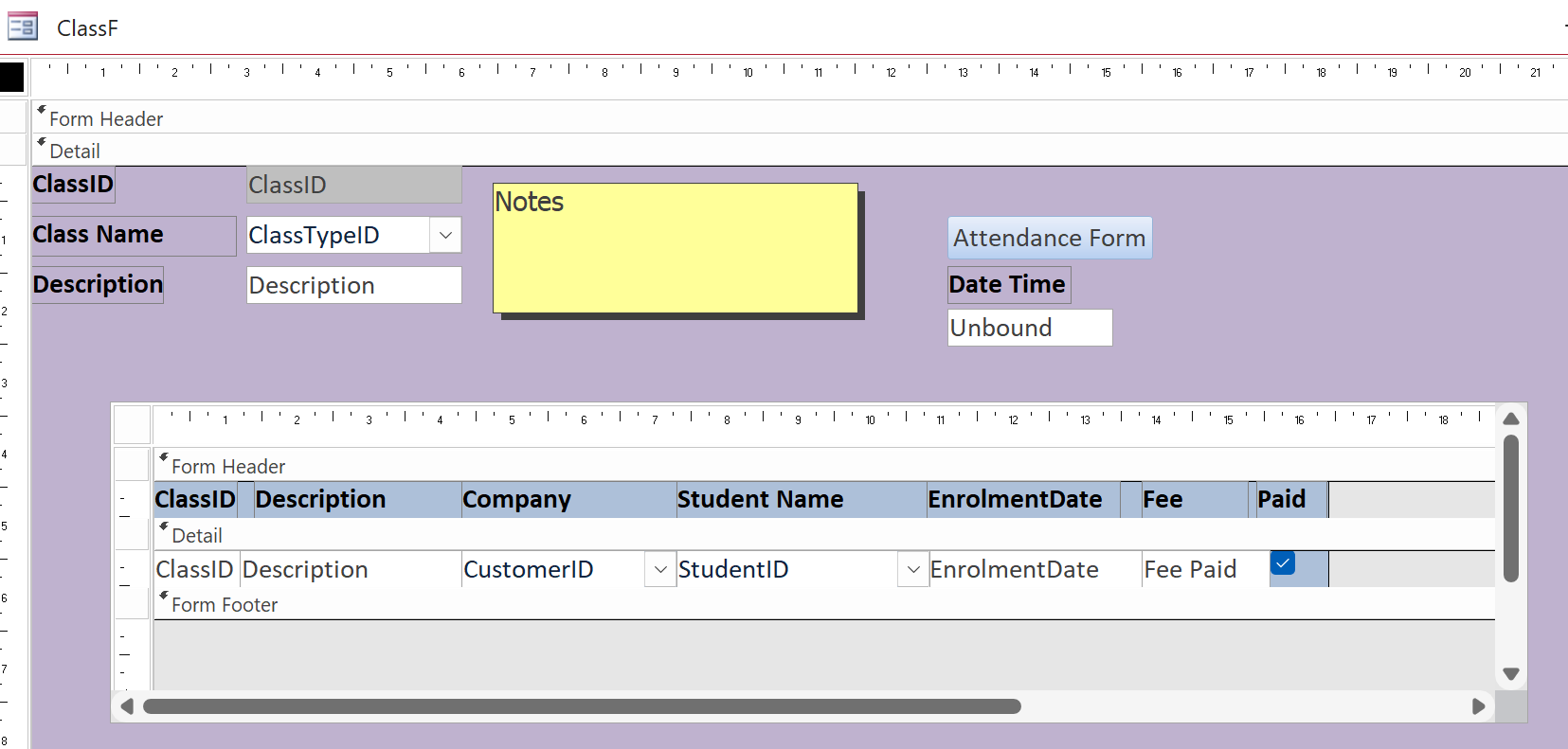Select the yellow Notes text box
The height and width of the screenshot is (749, 1568).
coord(676,248)
